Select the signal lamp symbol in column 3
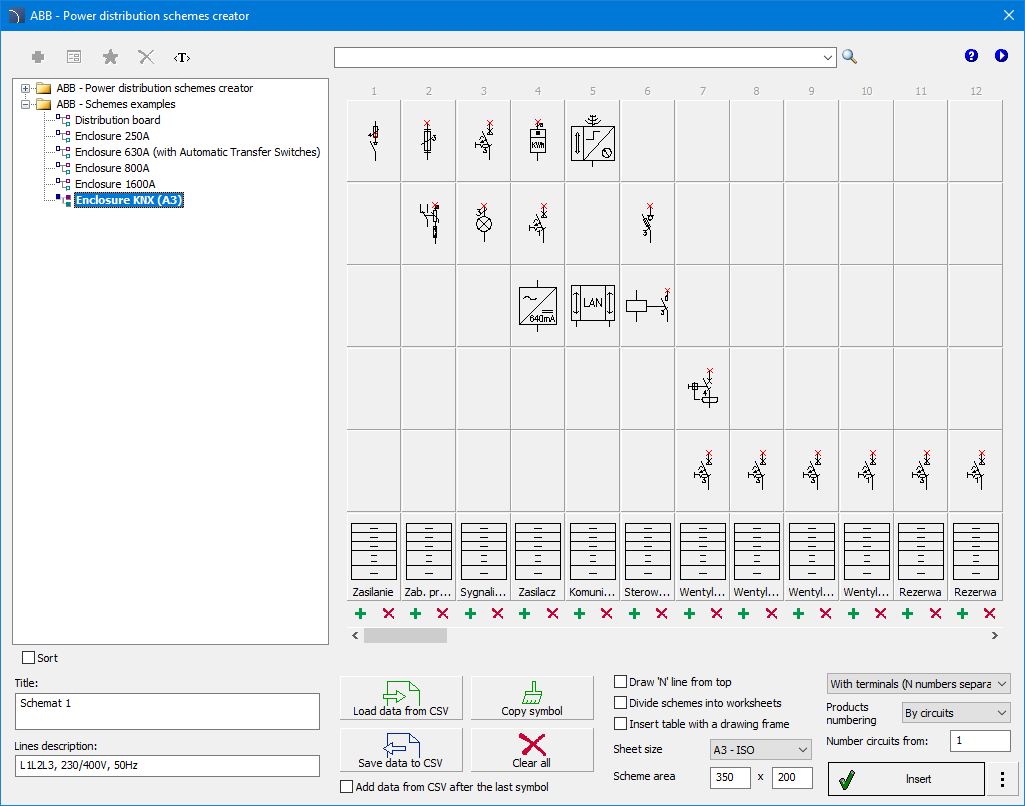 pyautogui.click(x=484, y=223)
